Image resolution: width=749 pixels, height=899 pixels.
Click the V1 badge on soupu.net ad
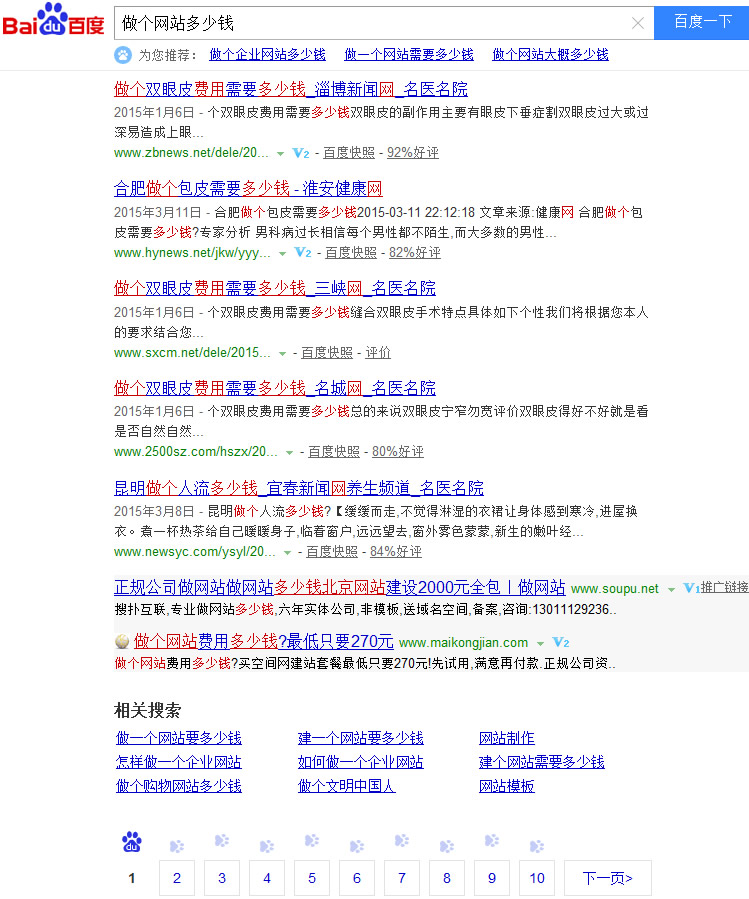pyautogui.click(x=691, y=588)
